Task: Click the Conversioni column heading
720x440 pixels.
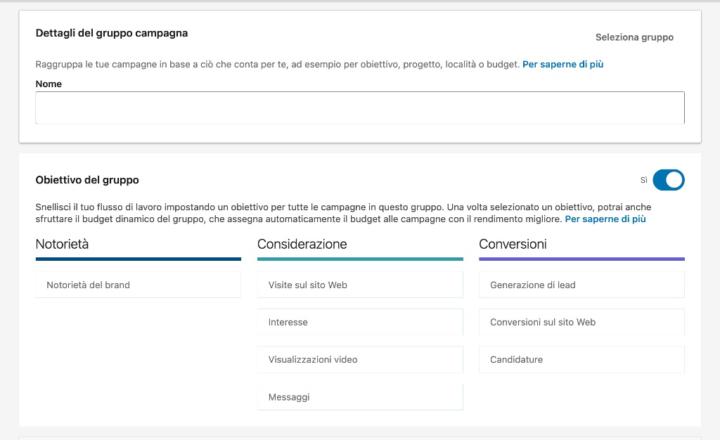Action: click(x=513, y=244)
